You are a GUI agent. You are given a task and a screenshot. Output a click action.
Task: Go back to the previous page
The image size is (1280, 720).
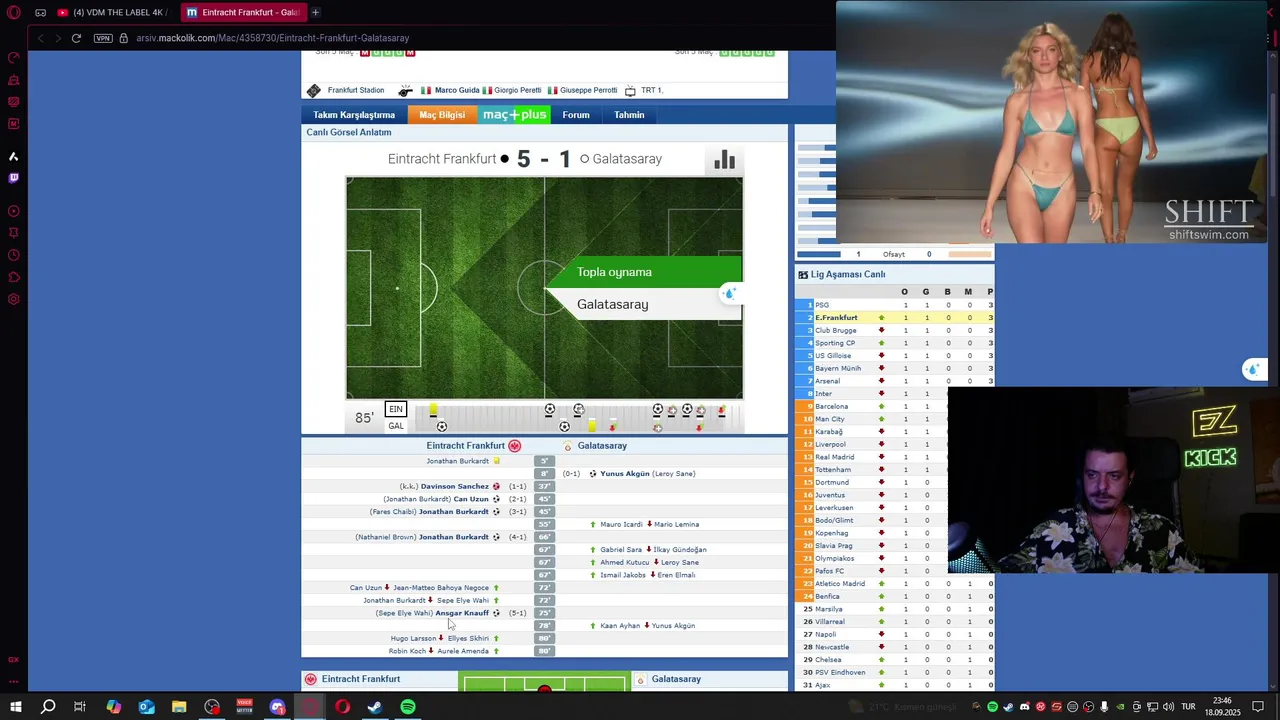(x=40, y=38)
